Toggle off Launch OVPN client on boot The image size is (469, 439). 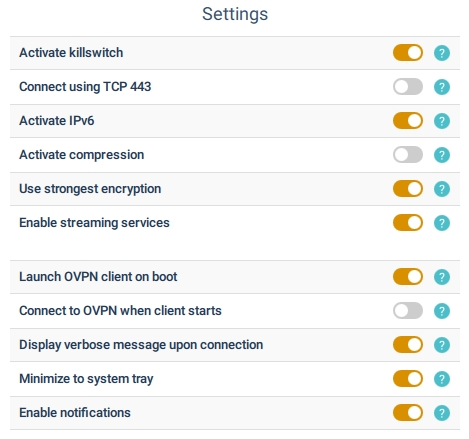pos(408,277)
